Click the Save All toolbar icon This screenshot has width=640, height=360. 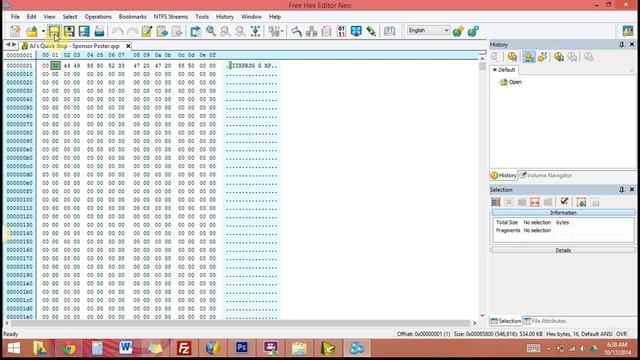pos(84,31)
